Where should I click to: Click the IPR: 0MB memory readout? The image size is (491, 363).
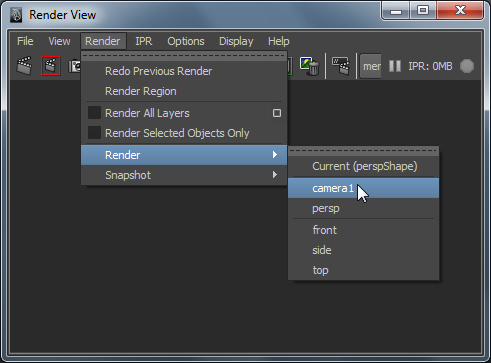click(430, 66)
